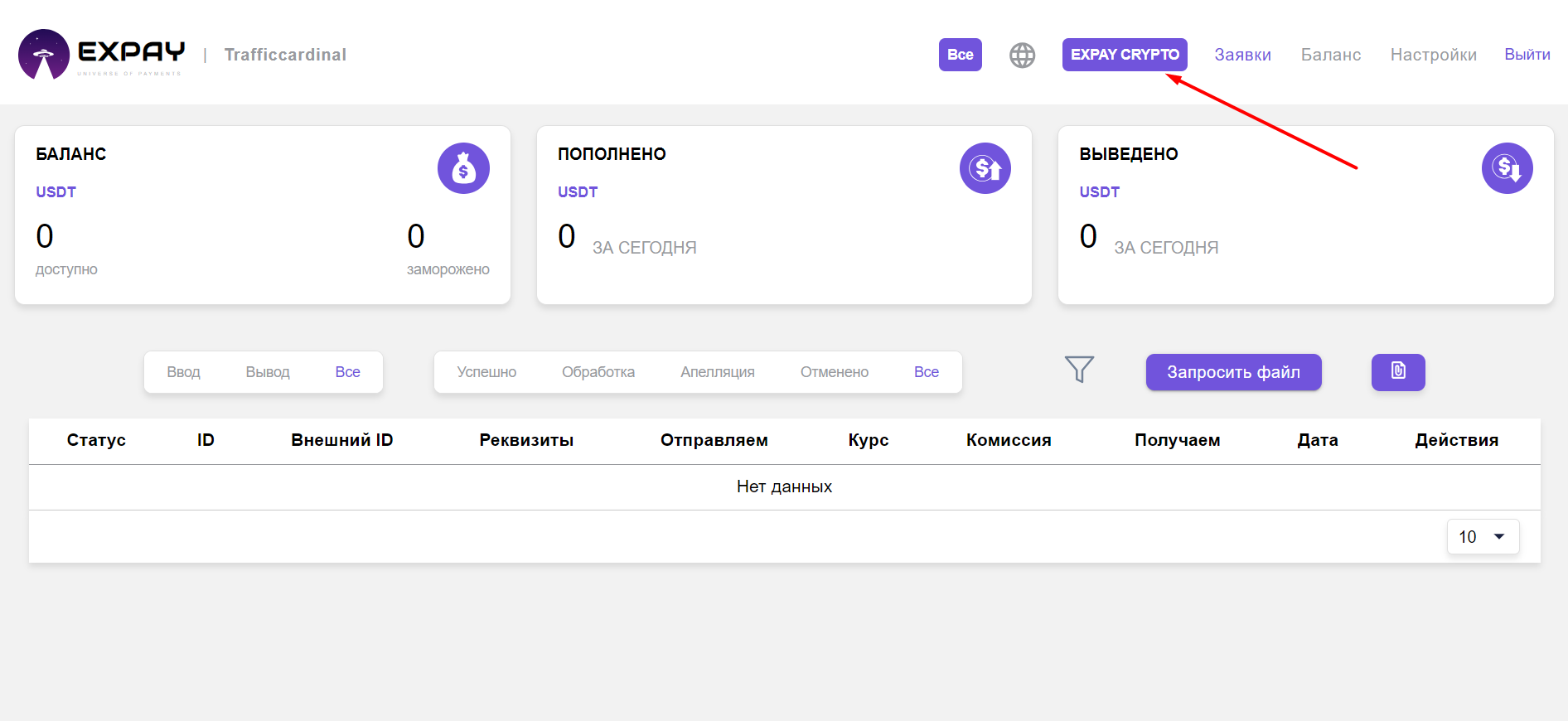Open the filter funnel icon

1079,369
